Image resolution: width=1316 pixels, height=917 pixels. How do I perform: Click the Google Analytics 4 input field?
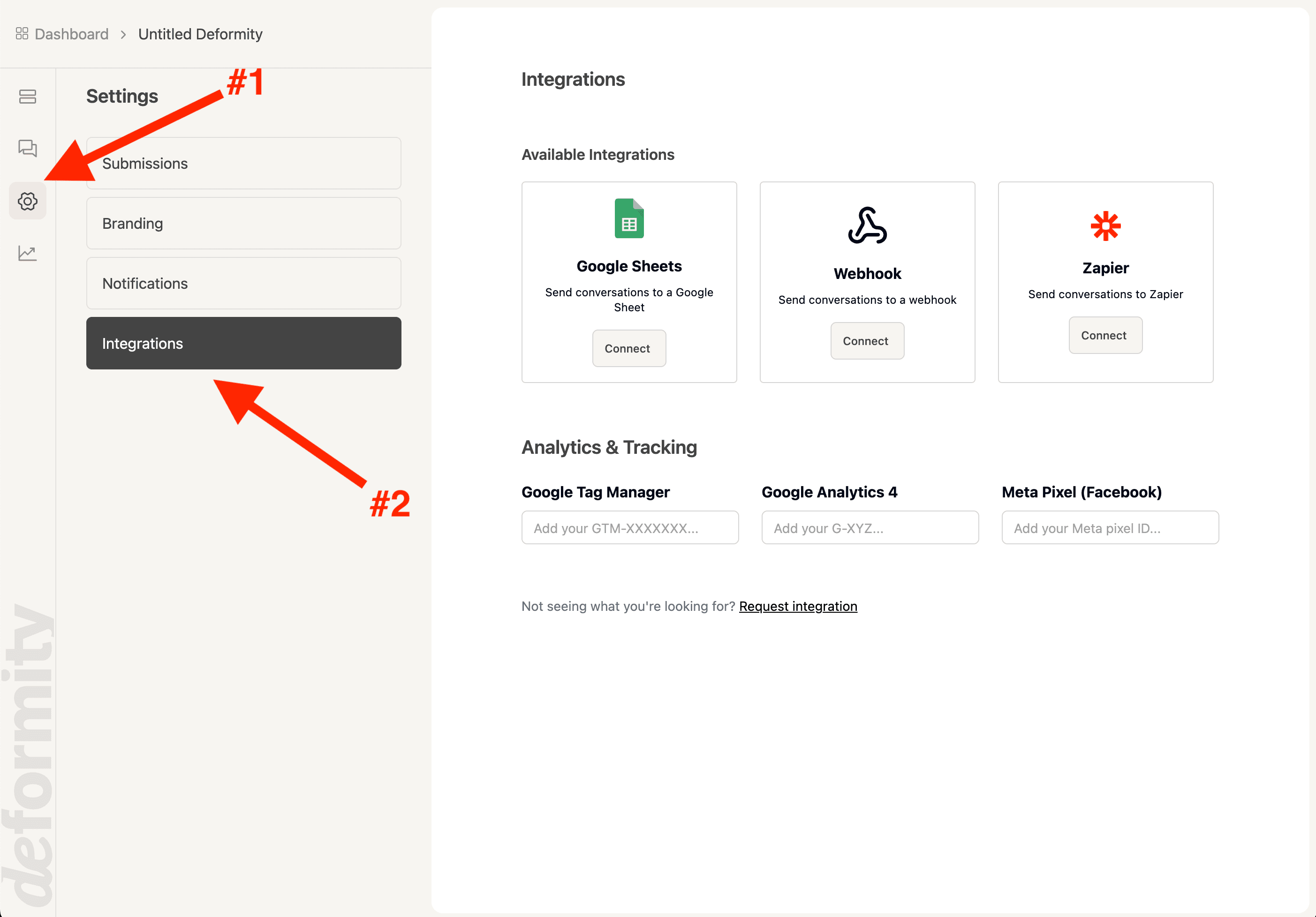coord(870,527)
